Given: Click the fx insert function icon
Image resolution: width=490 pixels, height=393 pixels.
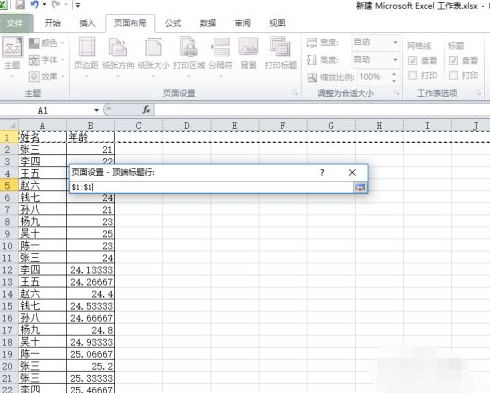Looking at the screenshot, I should click(x=146, y=110).
